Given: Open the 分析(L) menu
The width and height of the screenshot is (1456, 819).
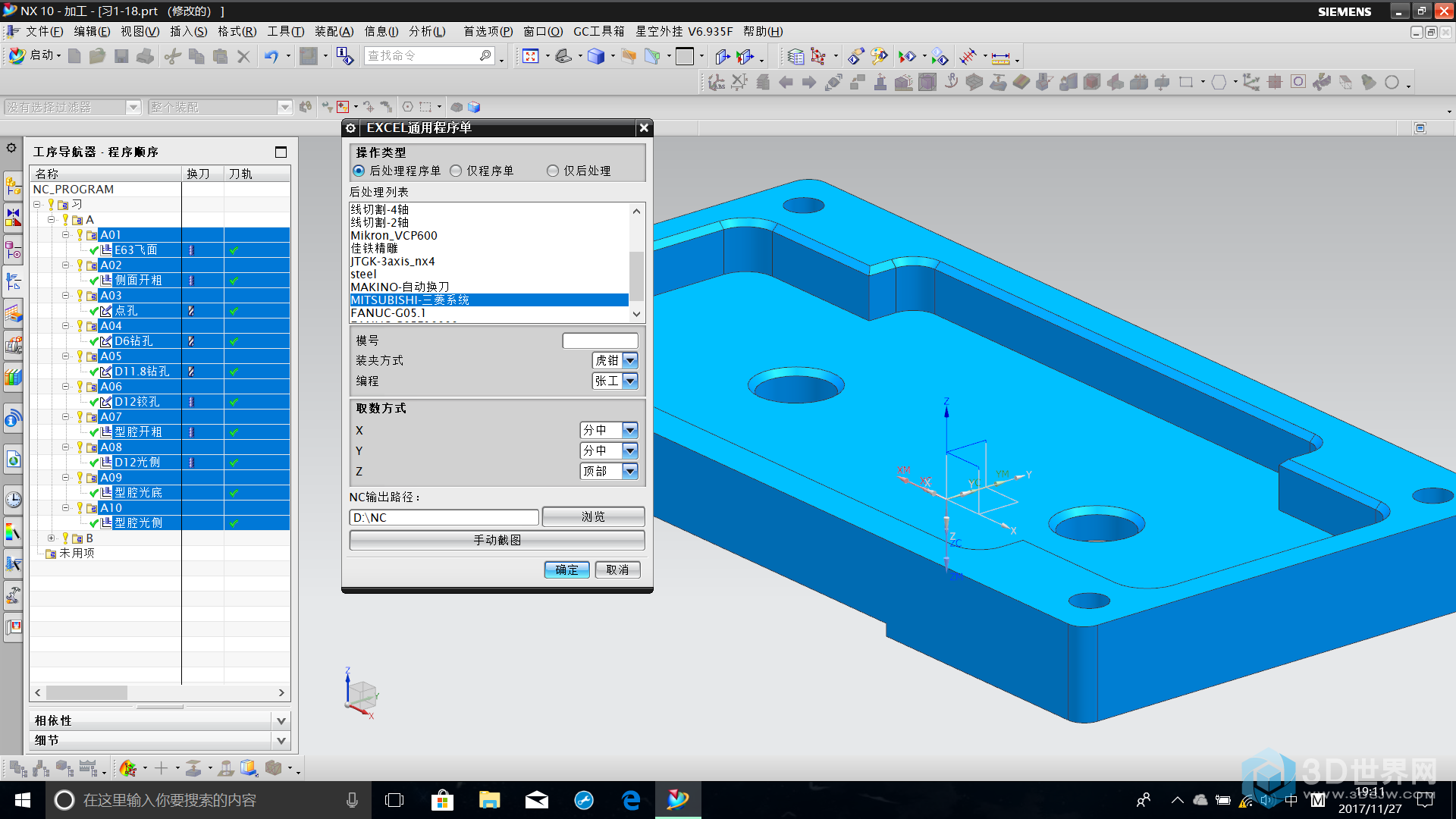Looking at the screenshot, I should pos(427,31).
